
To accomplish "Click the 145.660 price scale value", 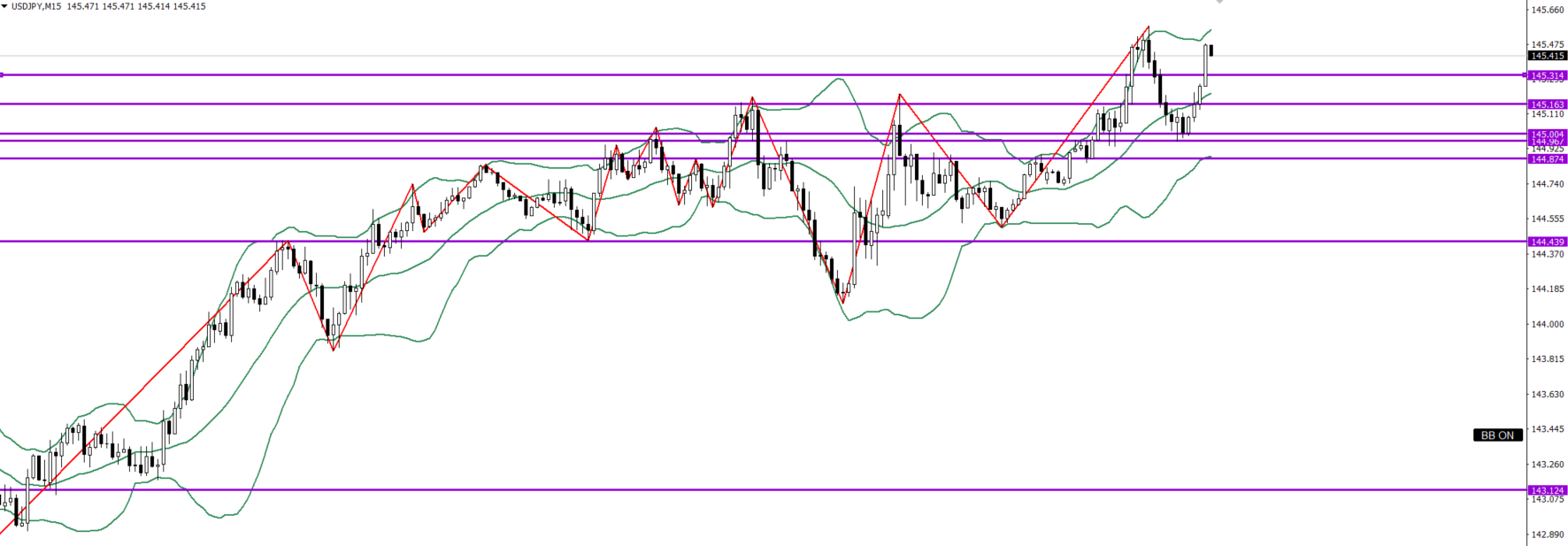I will tap(1547, 10).
